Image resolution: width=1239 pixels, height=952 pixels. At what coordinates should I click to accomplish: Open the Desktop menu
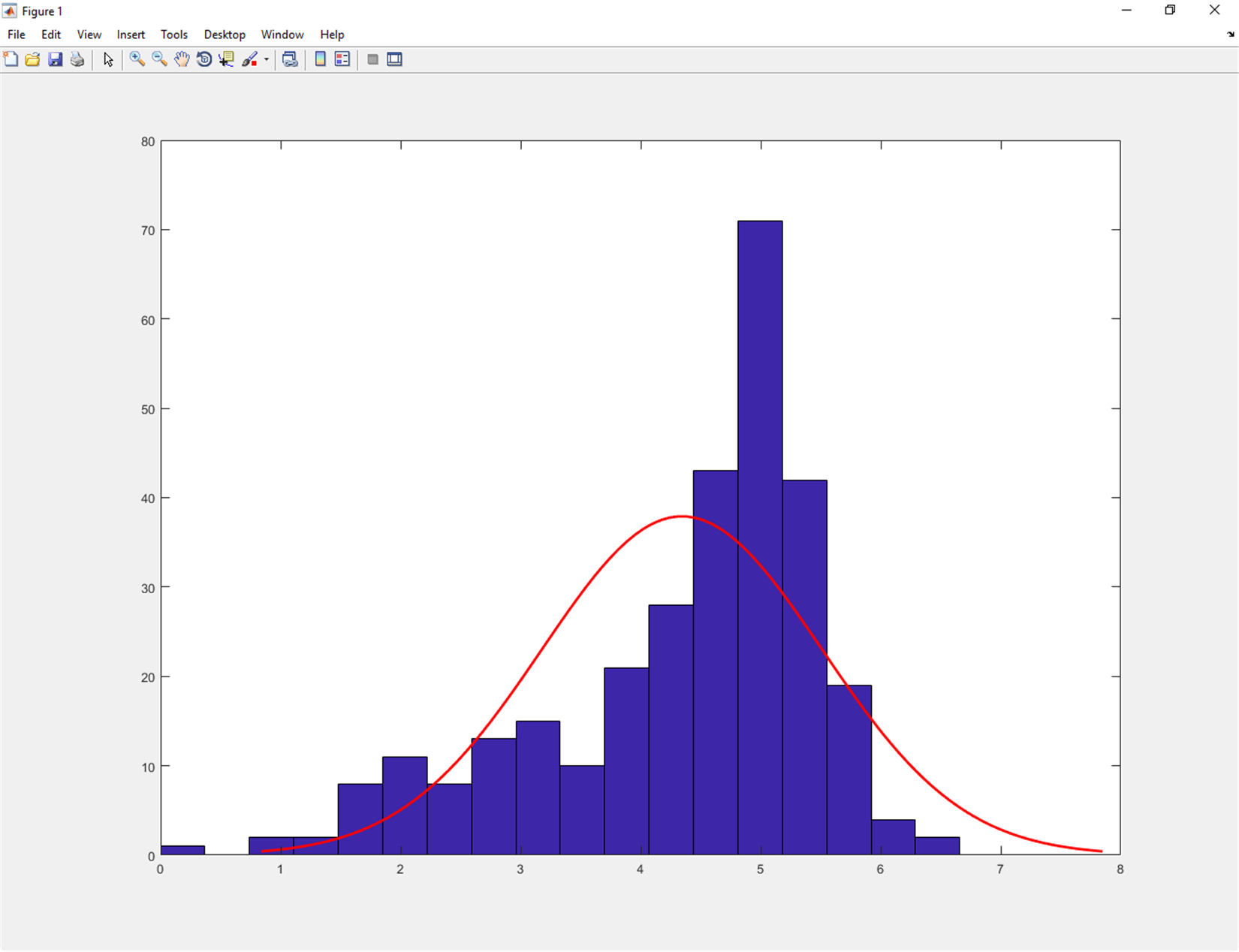[x=225, y=35]
